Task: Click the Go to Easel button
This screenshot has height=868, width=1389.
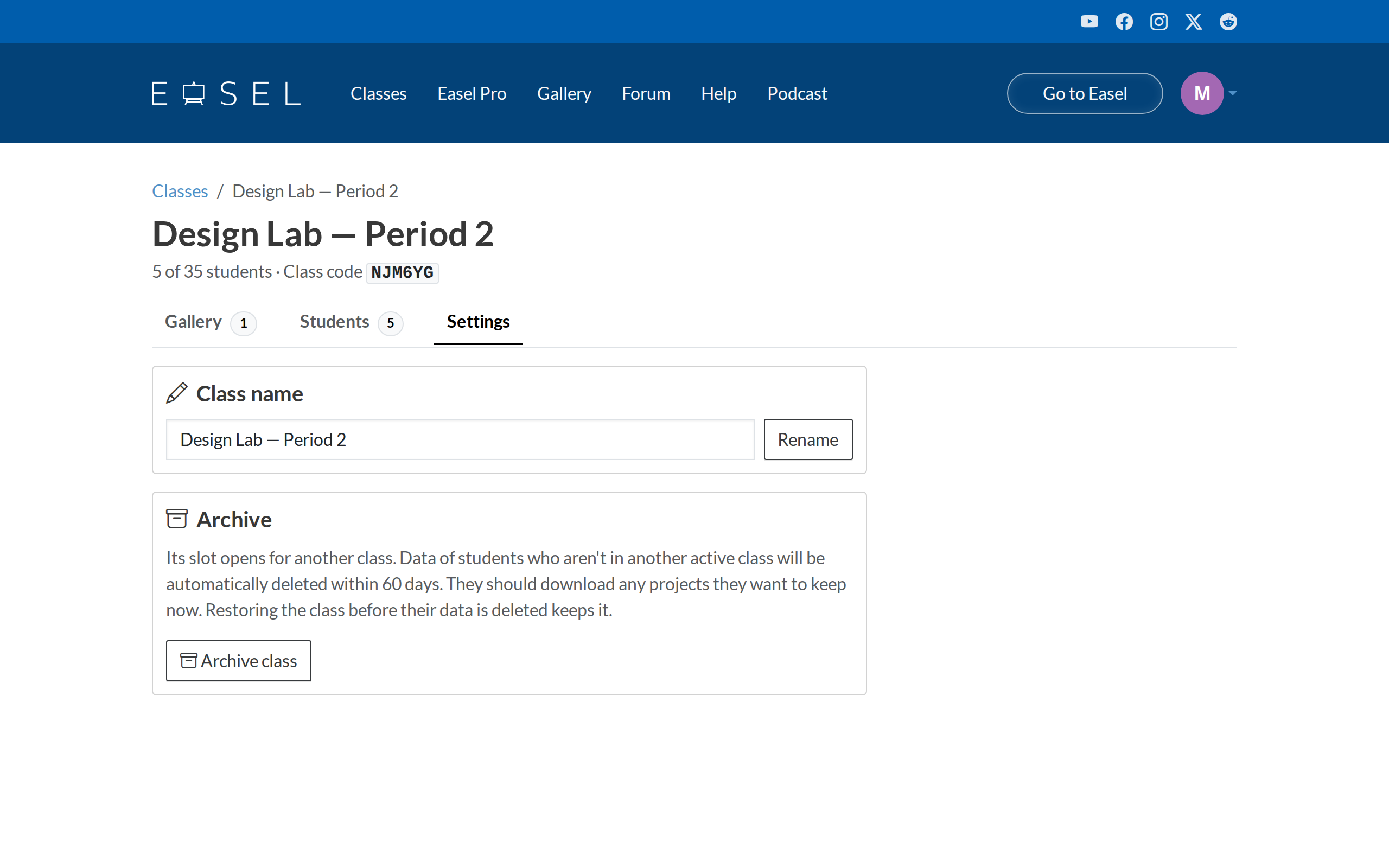Action: click(1084, 93)
